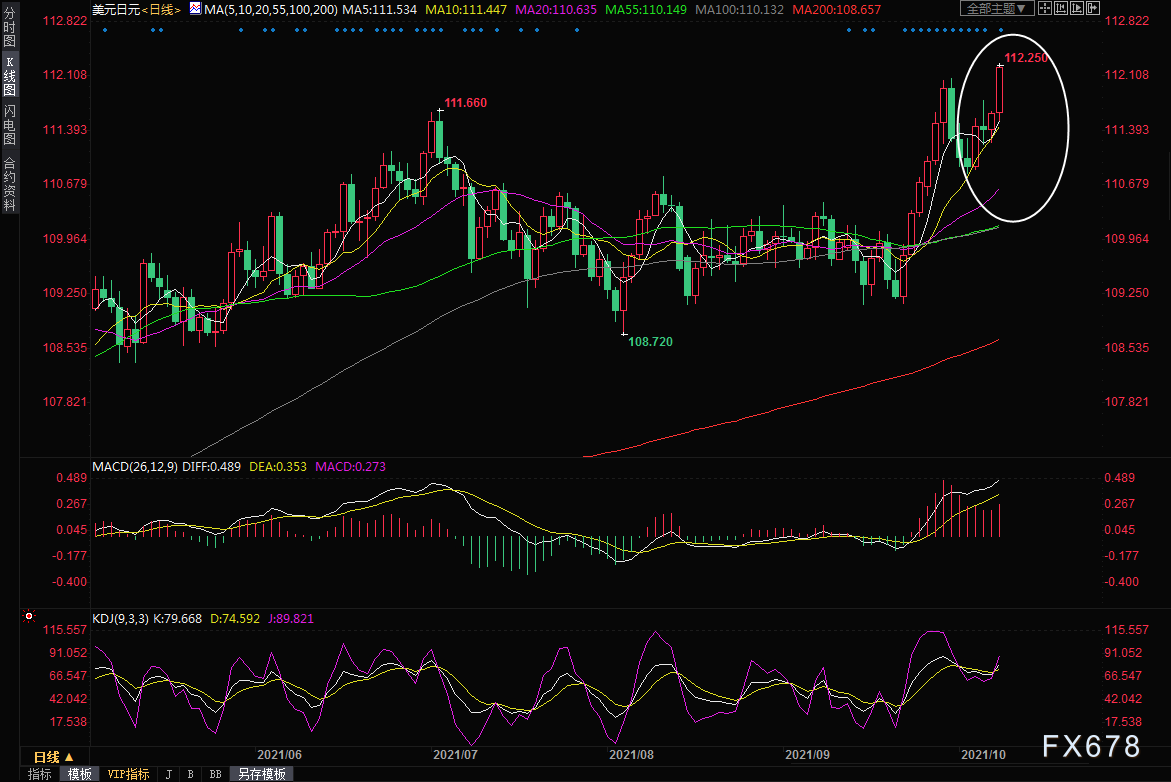
Task: Click the 2021/08 date on timeline axis
Action: (x=631, y=754)
